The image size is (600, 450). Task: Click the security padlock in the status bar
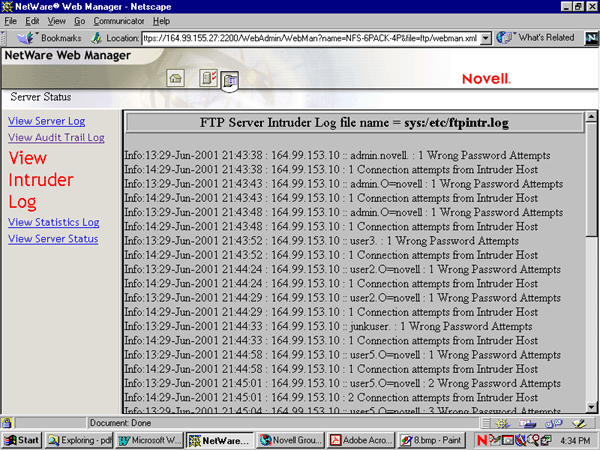(x=8, y=423)
